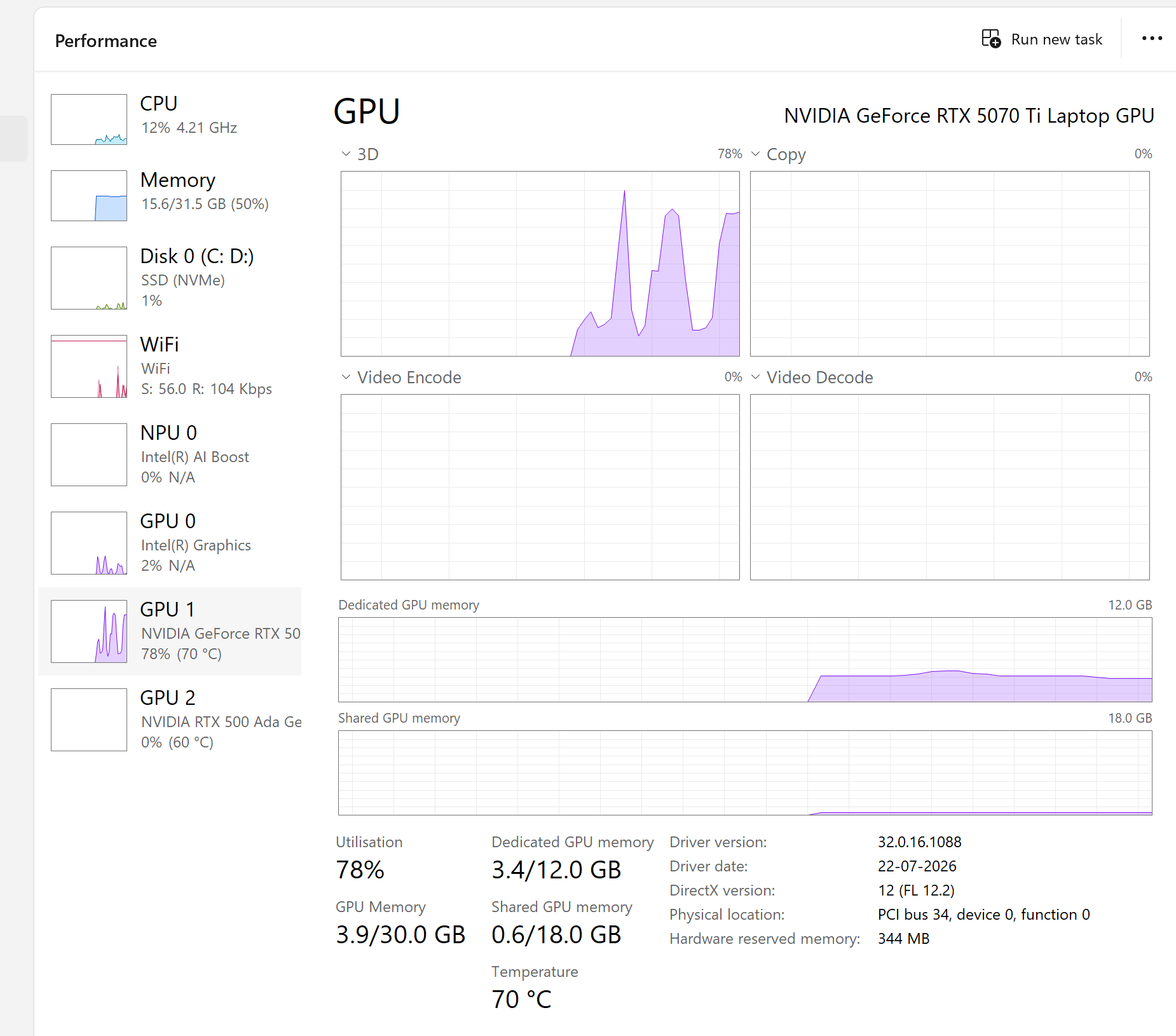This screenshot has width=1176, height=1036.
Task: Open the three-dot more options menu
Action: pyautogui.click(x=1152, y=39)
